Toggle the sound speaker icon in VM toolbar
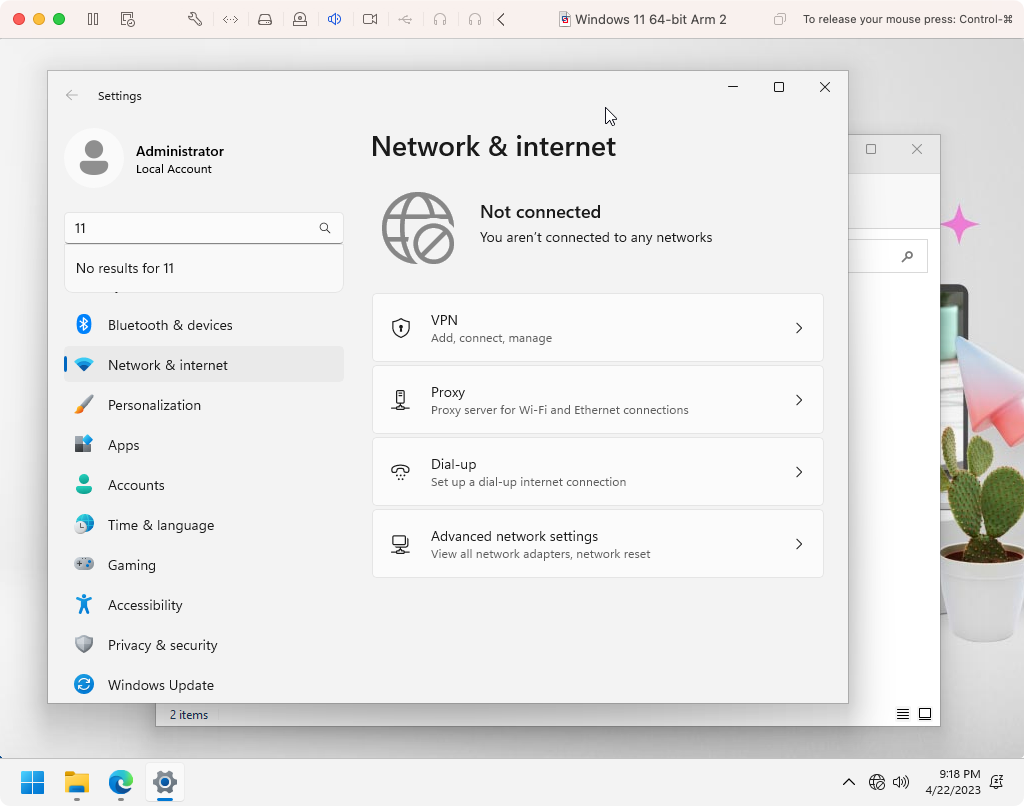Image resolution: width=1024 pixels, height=806 pixels. (x=334, y=19)
